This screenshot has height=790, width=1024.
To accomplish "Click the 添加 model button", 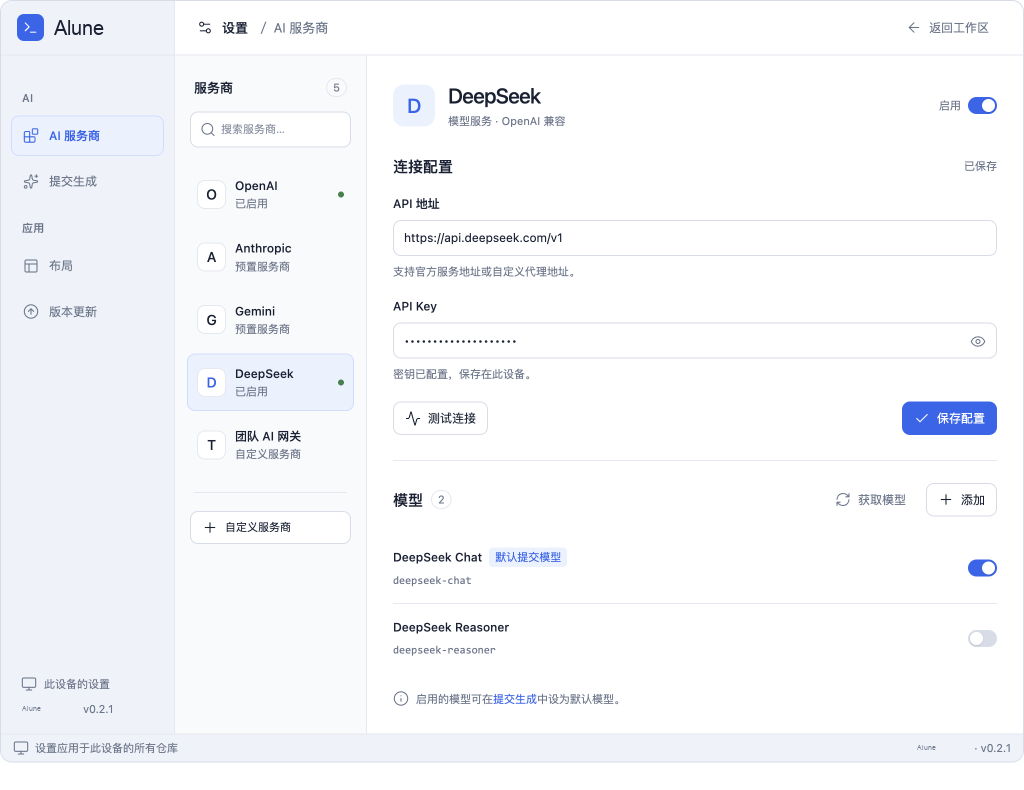I will [x=961, y=499].
